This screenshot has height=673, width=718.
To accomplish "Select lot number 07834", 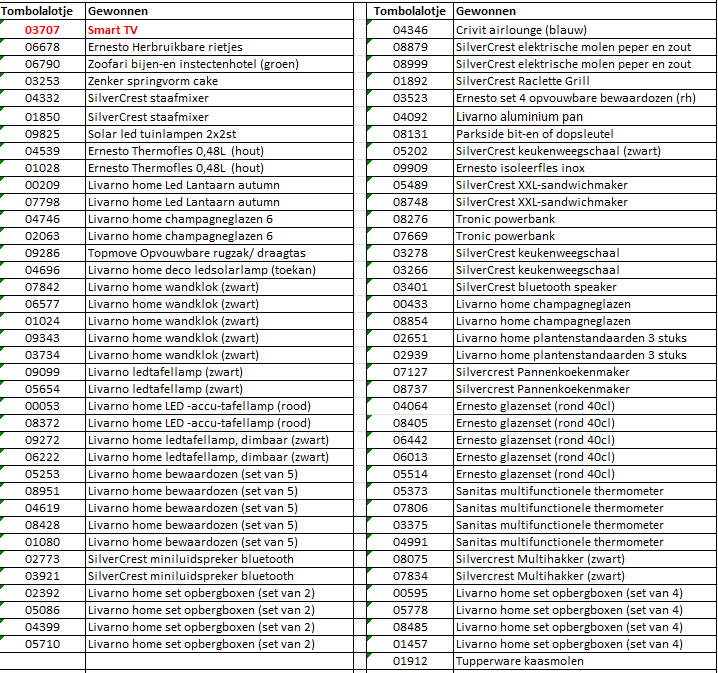I will tap(410, 576).
